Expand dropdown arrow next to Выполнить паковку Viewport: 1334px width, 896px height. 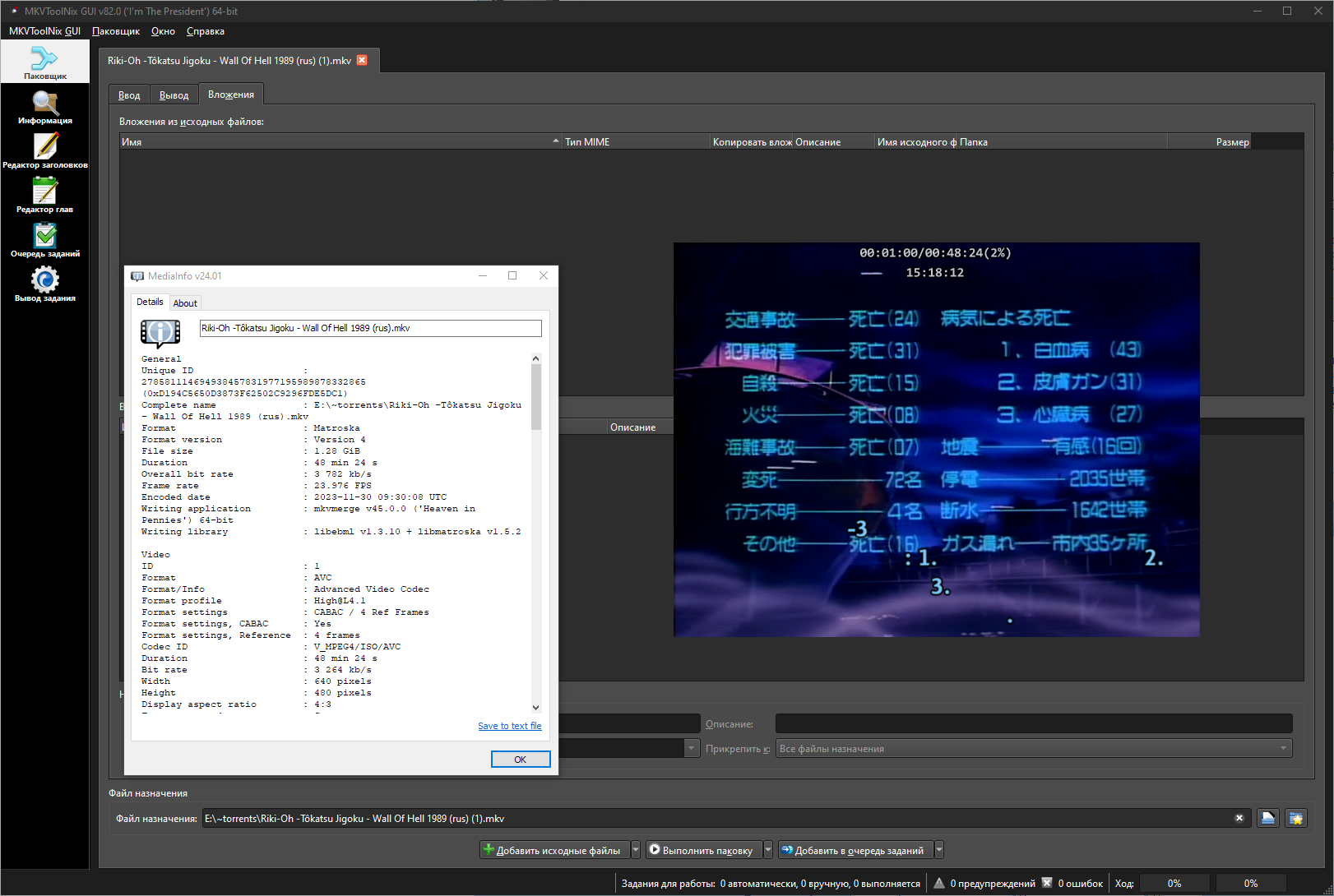768,850
